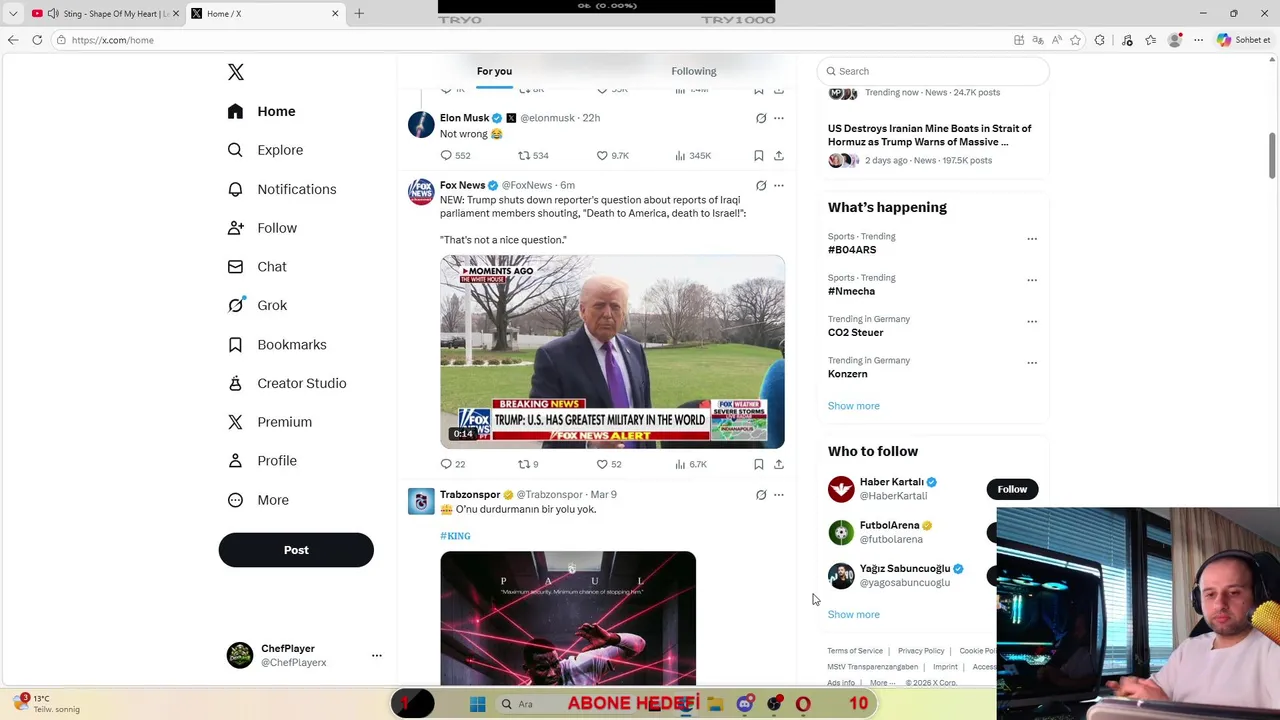The image size is (1280, 720).
Task: Open the CO2 Steuer trending topic
Action: tap(856, 333)
